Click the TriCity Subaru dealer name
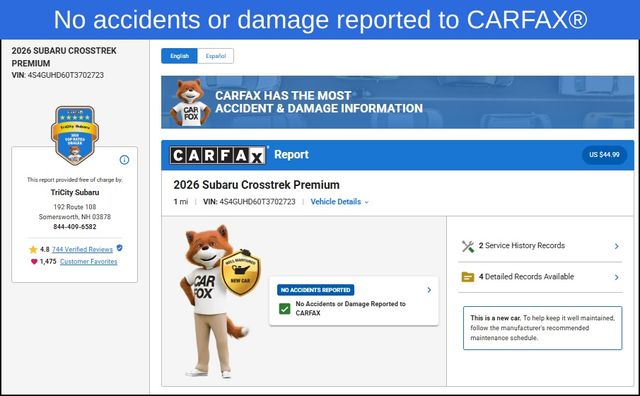Image resolution: width=640 pixels, height=396 pixels. pyautogui.click(x=75, y=192)
